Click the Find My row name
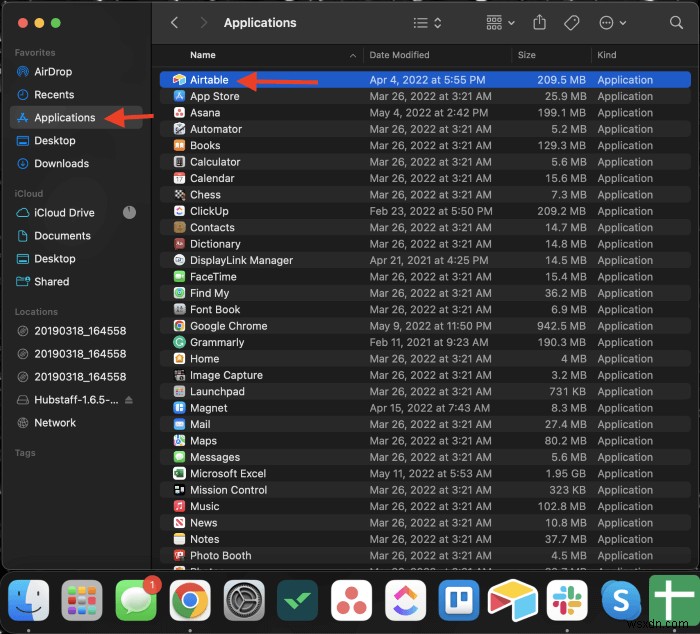The image size is (700, 634). point(209,293)
